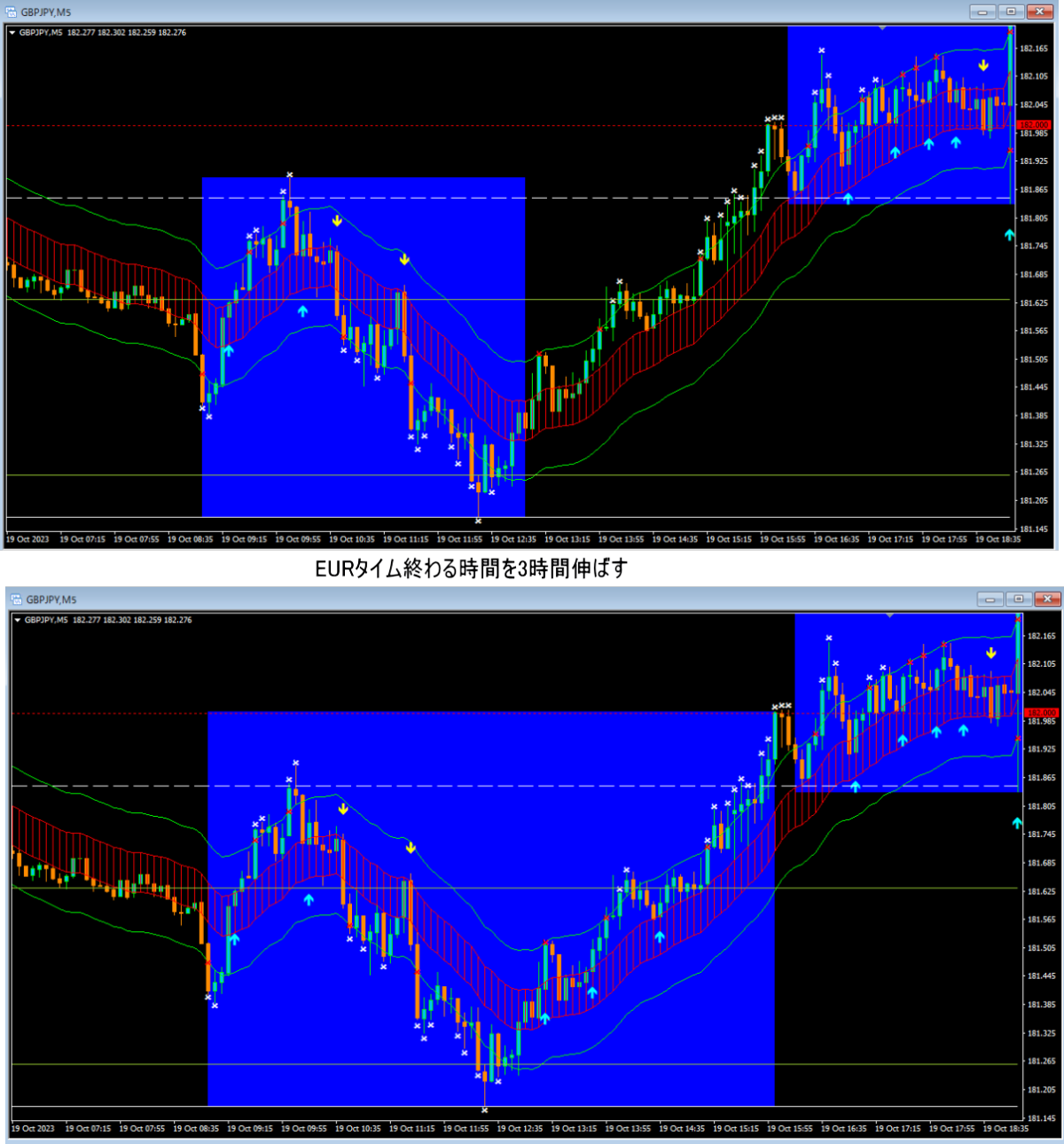This screenshot has height=1144, width=1064.
Task: Click the 19 Oct 09:55 time label in bottom chart
Action: (303, 1128)
